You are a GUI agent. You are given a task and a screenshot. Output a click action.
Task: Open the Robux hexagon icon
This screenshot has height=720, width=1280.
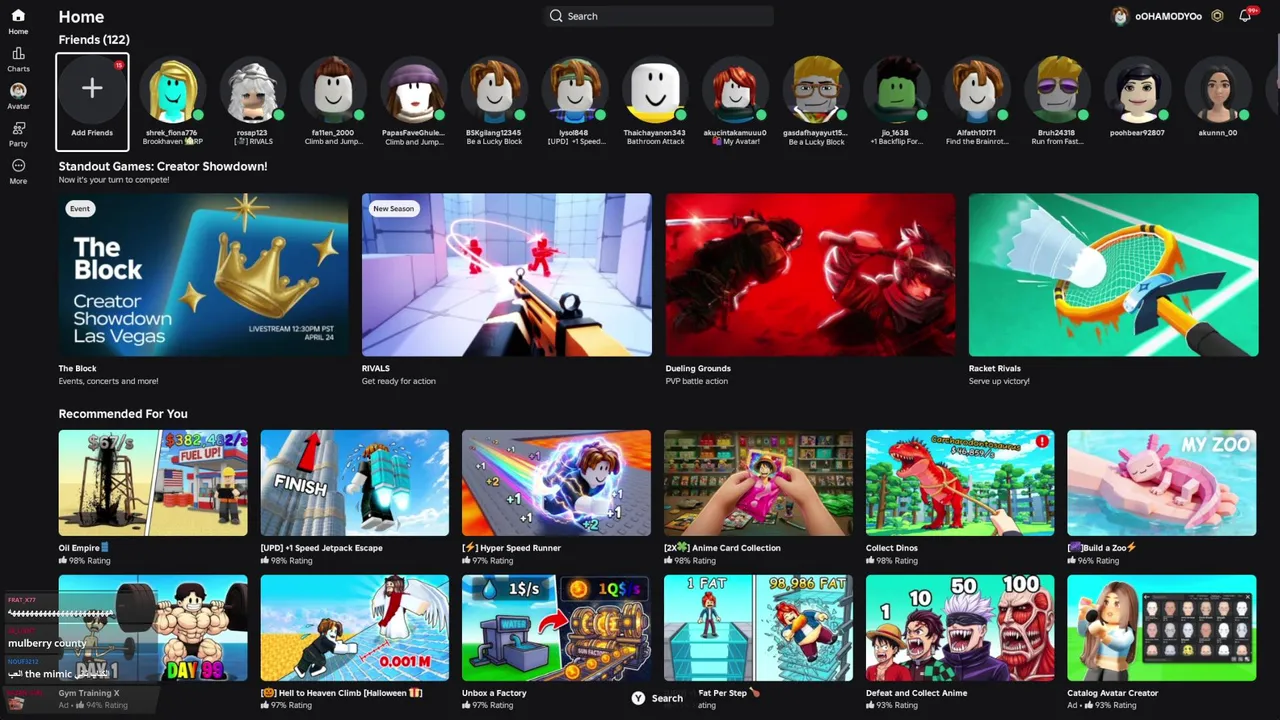point(1217,16)
